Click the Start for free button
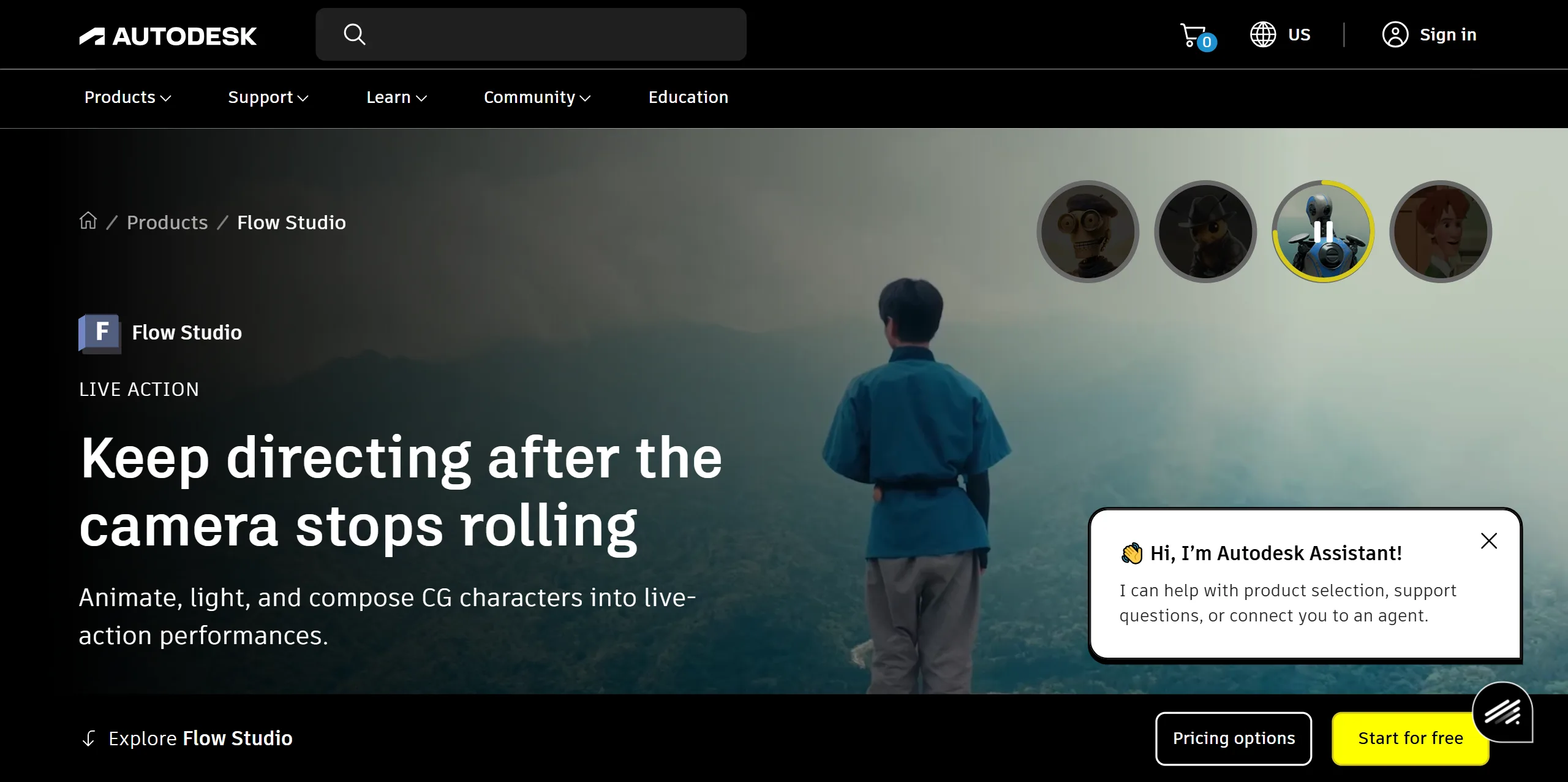 tap(1411, 738)
